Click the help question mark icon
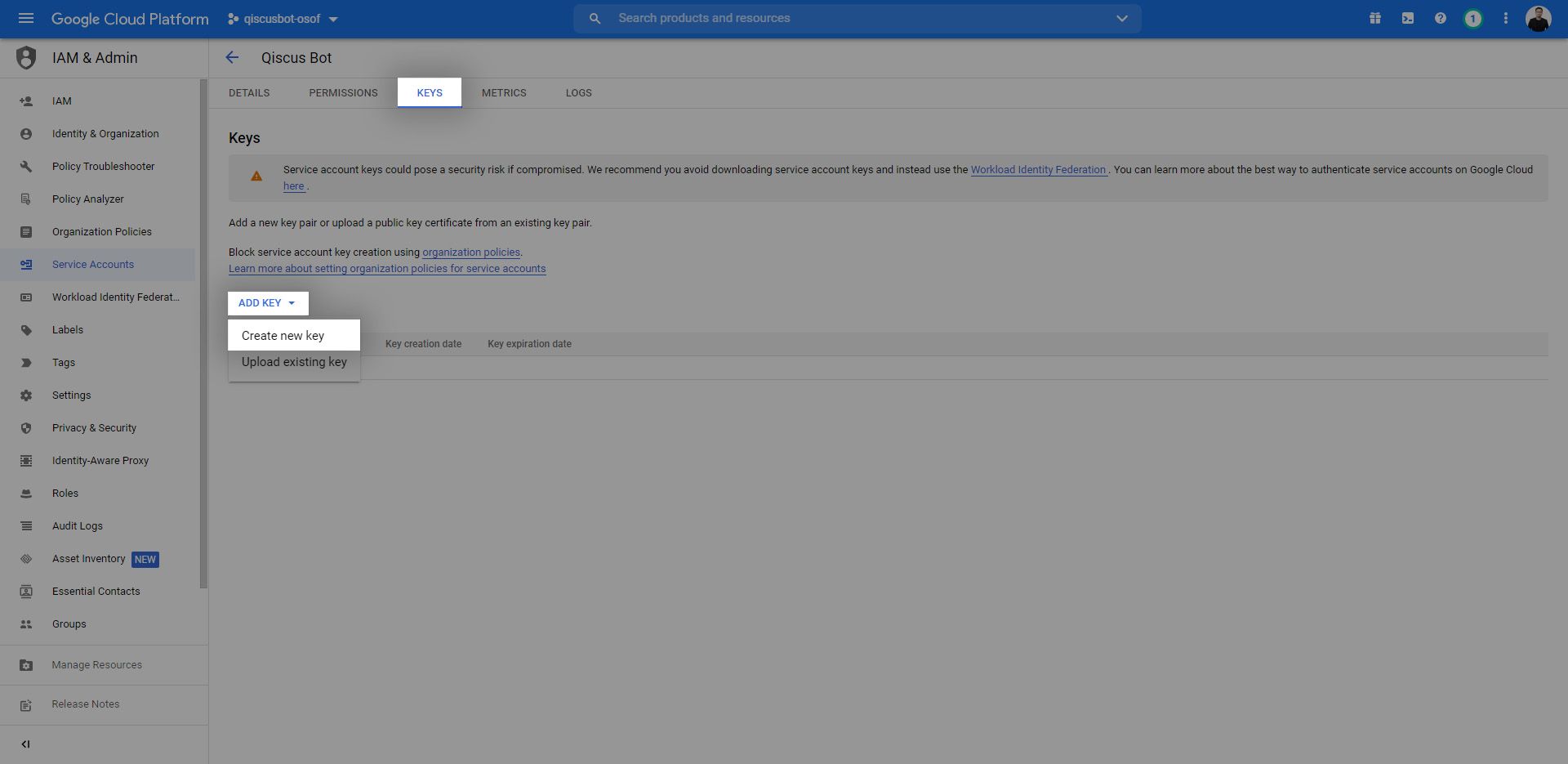The height and width of the screenshot is (764, 1568). 1441,18
